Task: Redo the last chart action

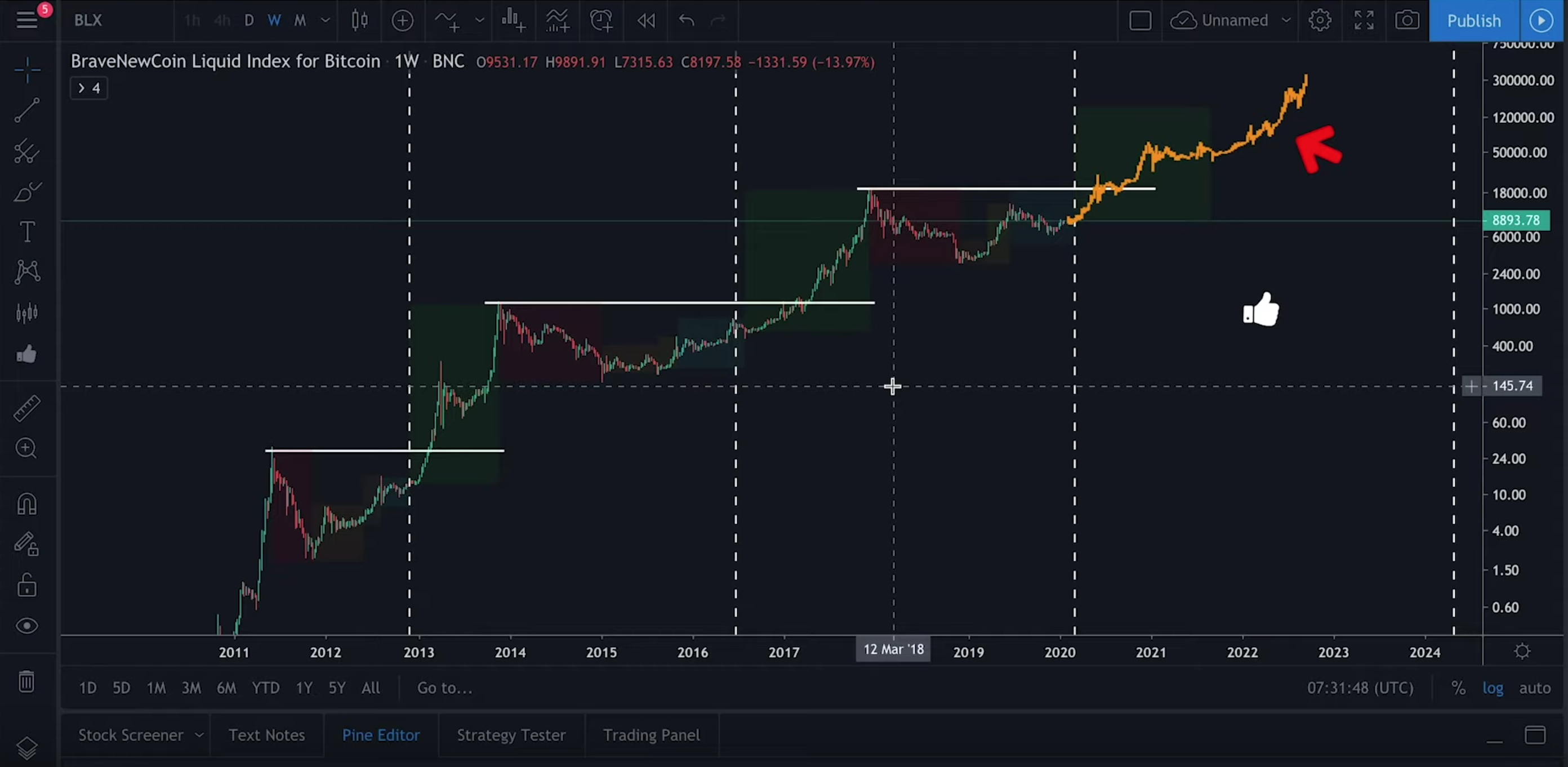Action: tap(718, 21)
